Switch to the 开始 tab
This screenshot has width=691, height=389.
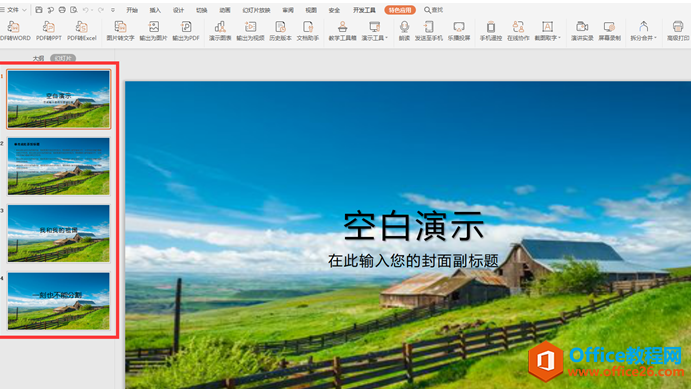point(132,10)
